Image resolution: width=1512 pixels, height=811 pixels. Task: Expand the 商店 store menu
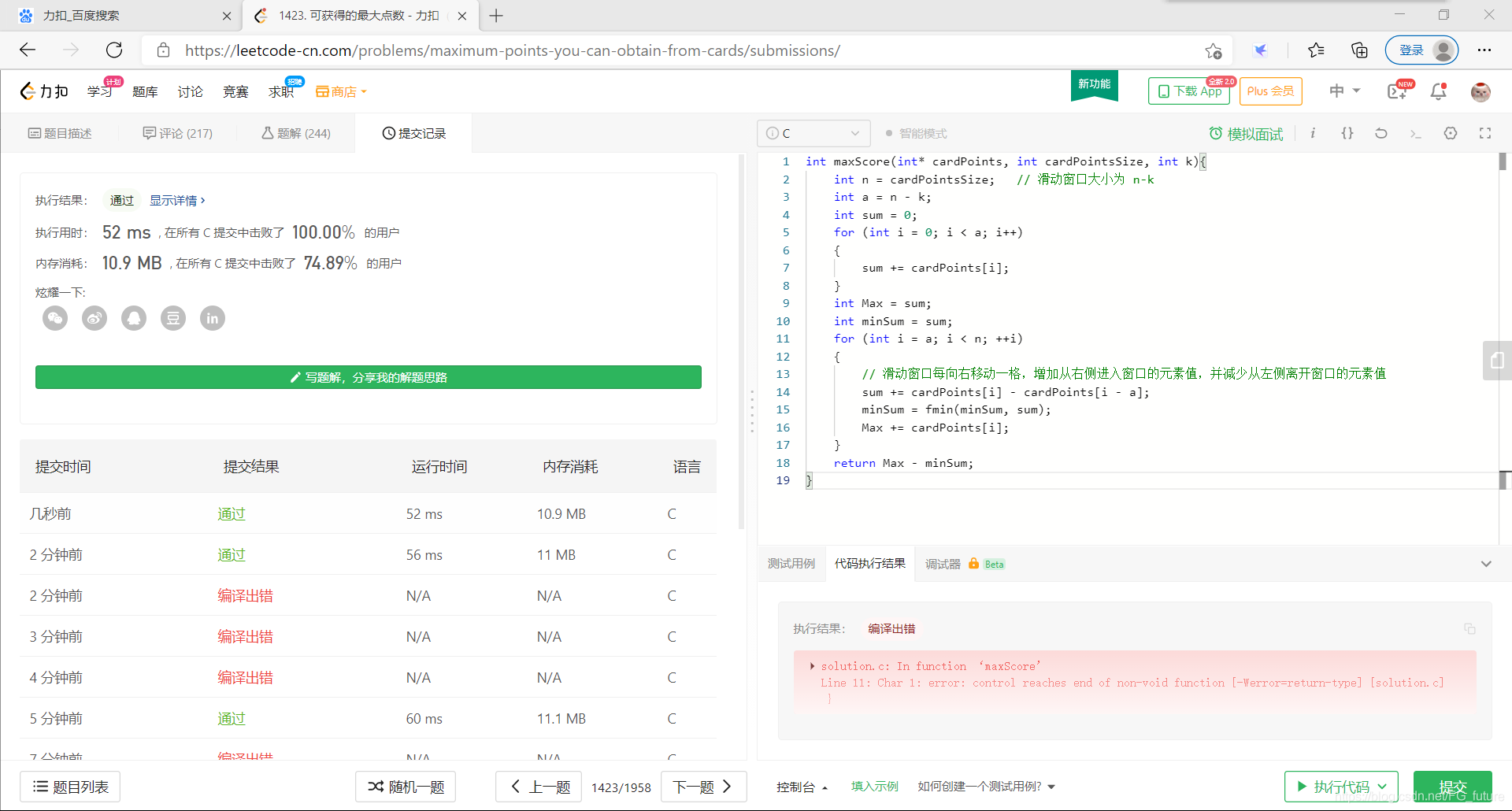click(342, 91)
